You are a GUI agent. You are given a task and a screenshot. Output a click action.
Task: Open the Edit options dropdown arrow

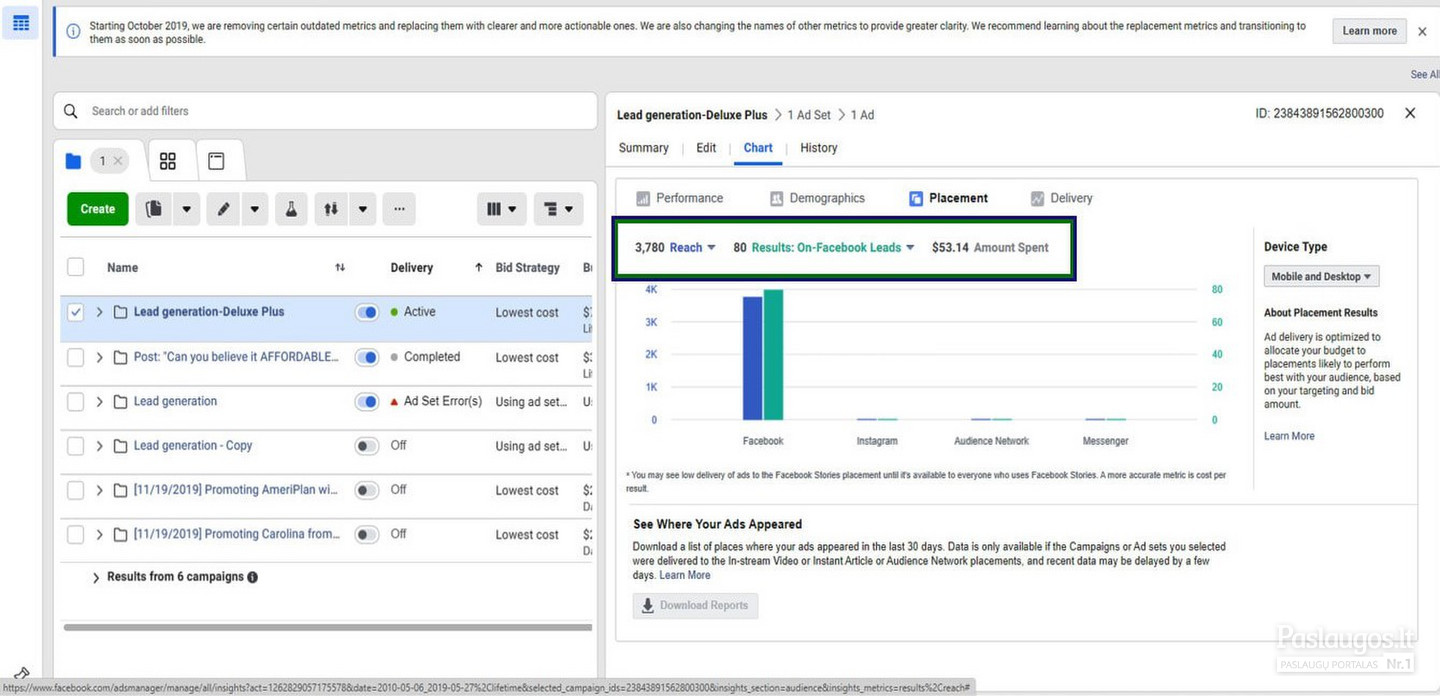[255, 209]
